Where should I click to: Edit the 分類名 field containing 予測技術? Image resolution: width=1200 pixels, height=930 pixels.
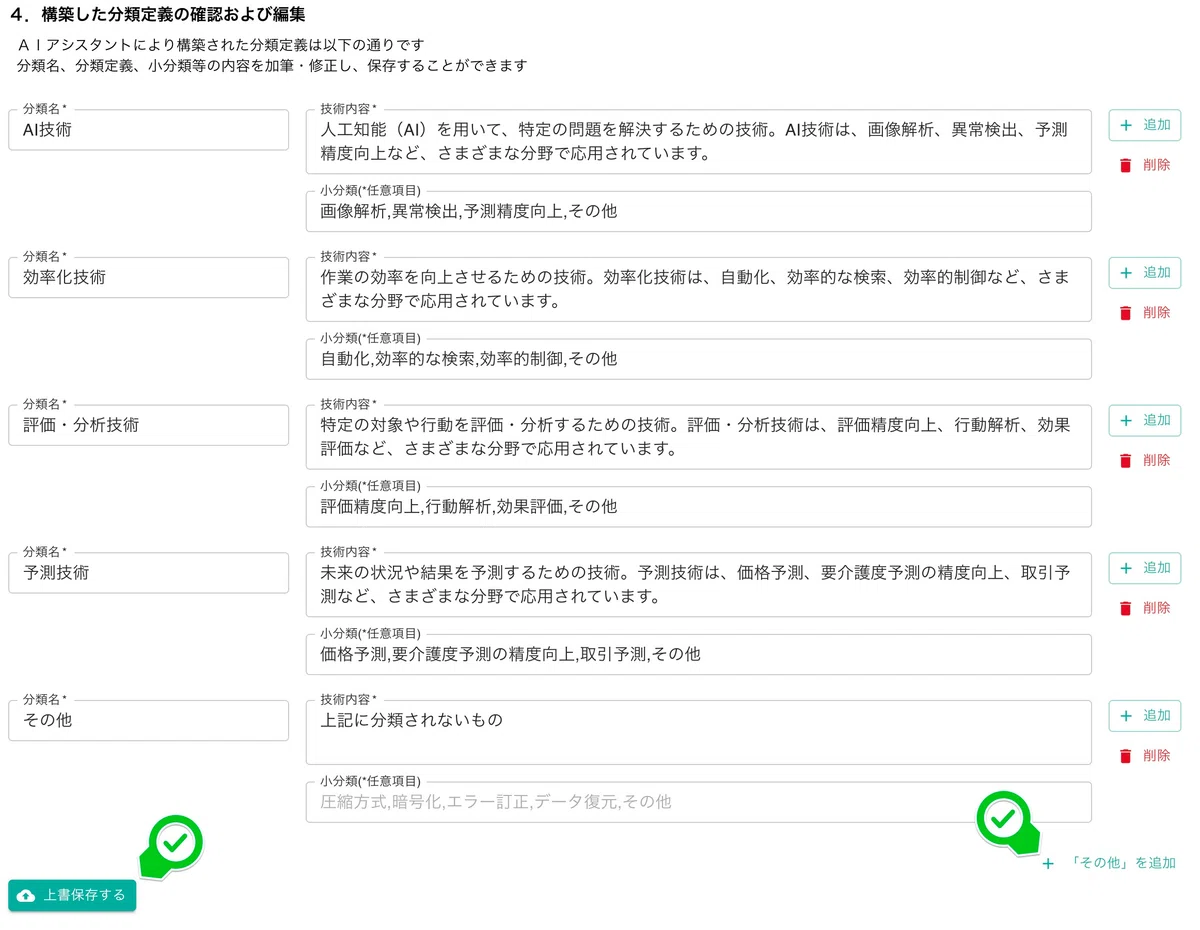click(149, 573)
